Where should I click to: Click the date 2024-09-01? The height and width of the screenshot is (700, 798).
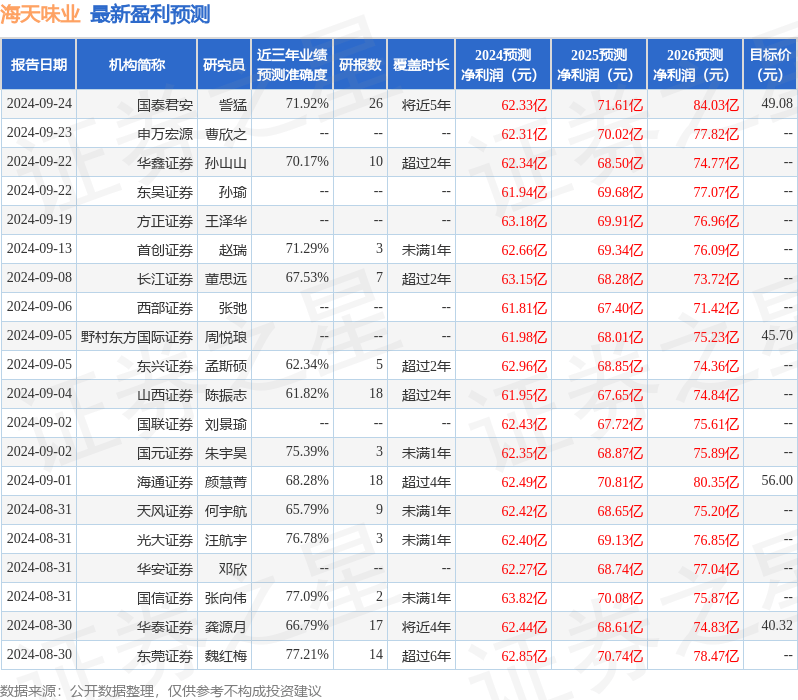[x=39, y=481]
